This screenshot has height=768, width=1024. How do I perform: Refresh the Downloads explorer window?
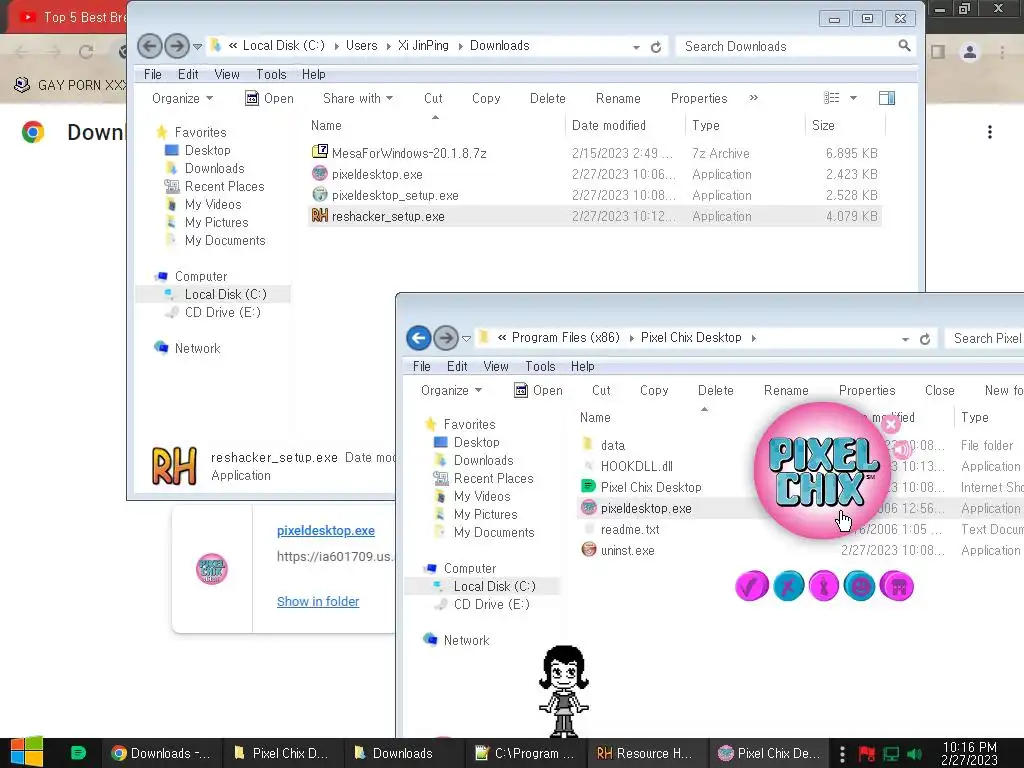(656, 47)
